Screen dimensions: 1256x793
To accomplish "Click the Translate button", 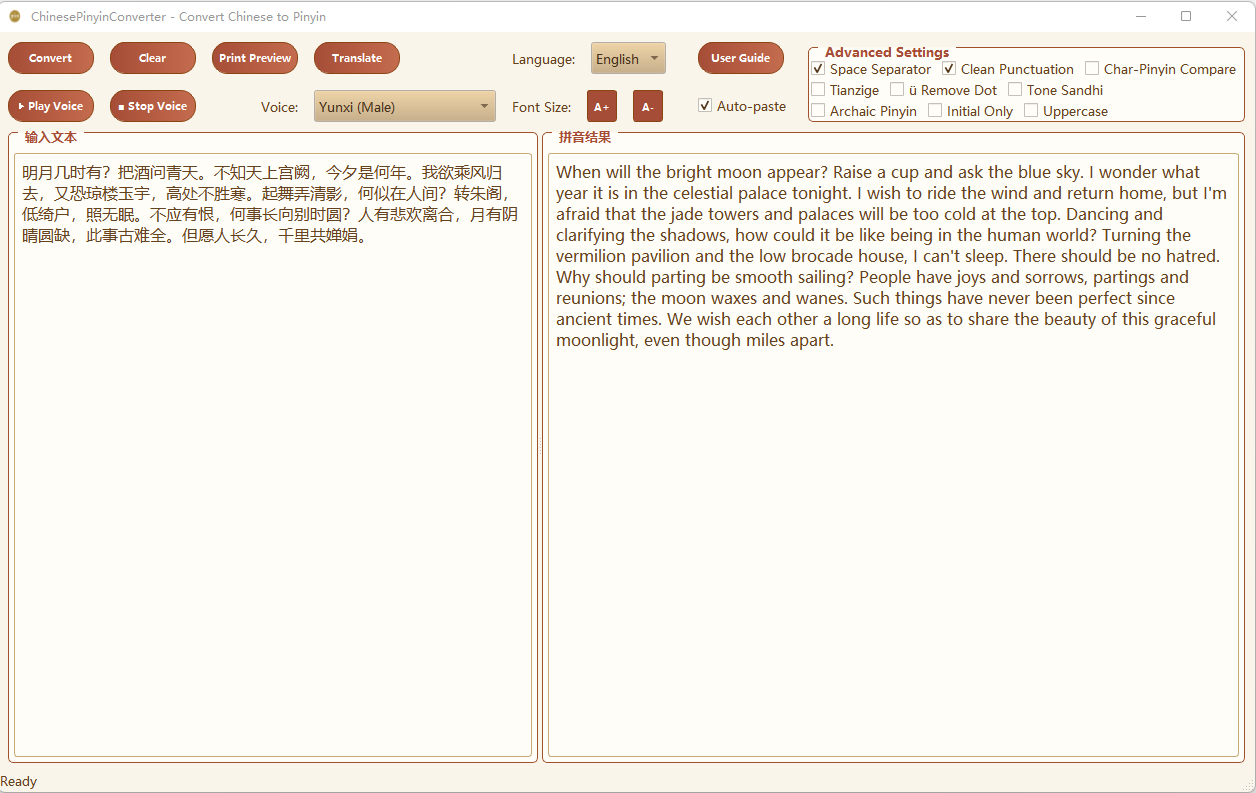I will [x=356, y=58].
